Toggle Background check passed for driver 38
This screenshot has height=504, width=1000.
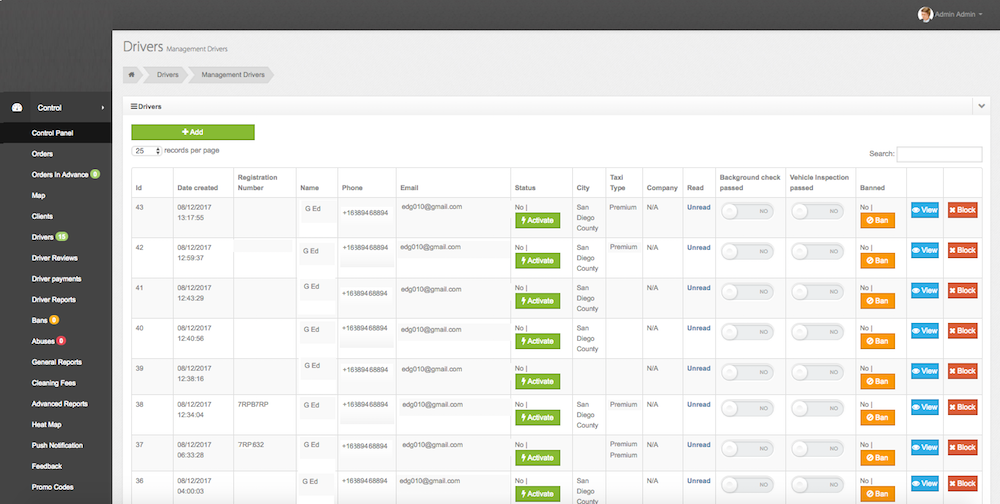point(747,408)
